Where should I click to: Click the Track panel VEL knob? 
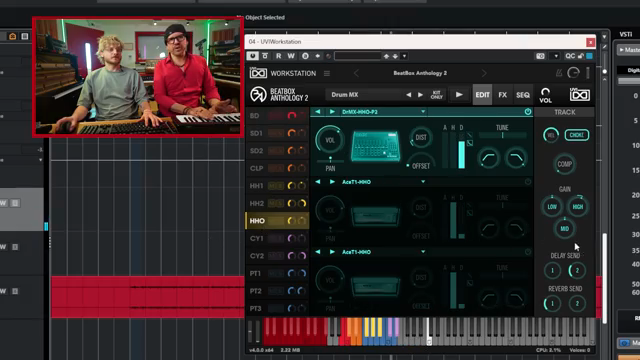(x=551, y=135)
